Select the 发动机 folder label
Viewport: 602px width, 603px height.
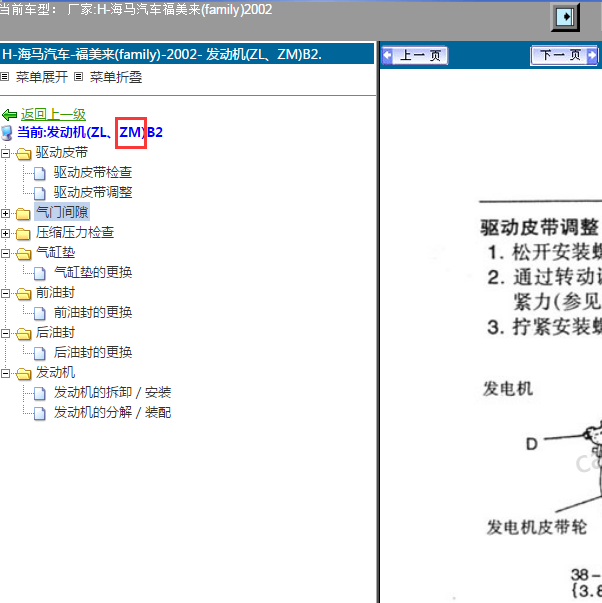tap(55, 372)
